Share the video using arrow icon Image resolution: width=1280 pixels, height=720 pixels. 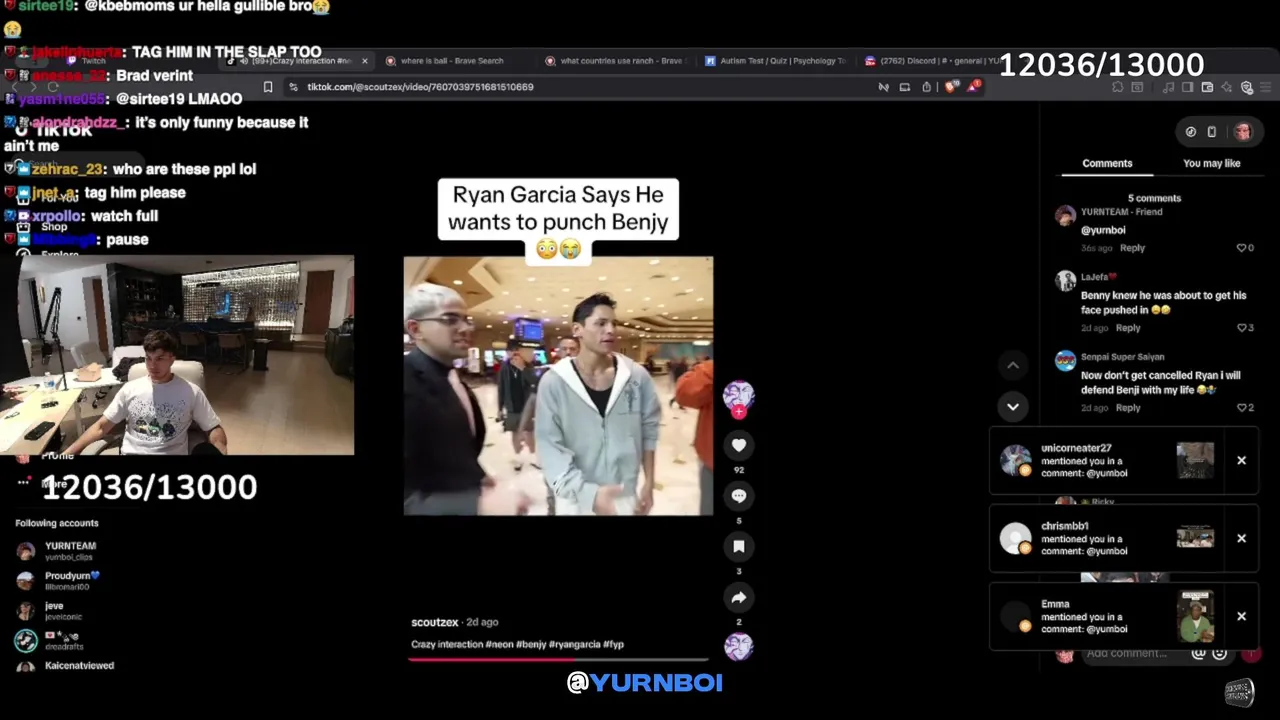coord(738,597)
